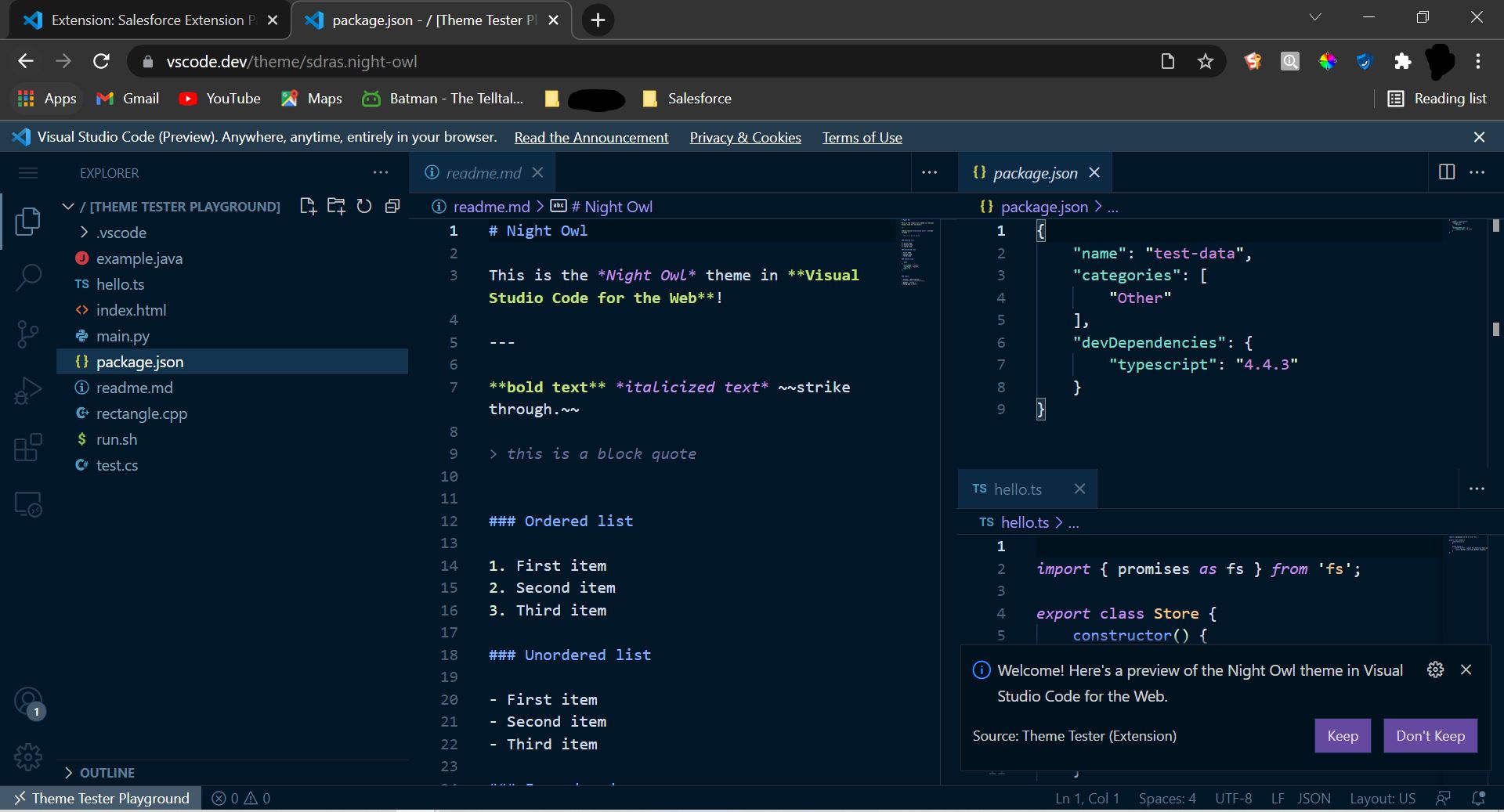This screenshot has height=812, width=1504.
Task: Close the readme.md editor tab
Action: (x=537, y=172)
